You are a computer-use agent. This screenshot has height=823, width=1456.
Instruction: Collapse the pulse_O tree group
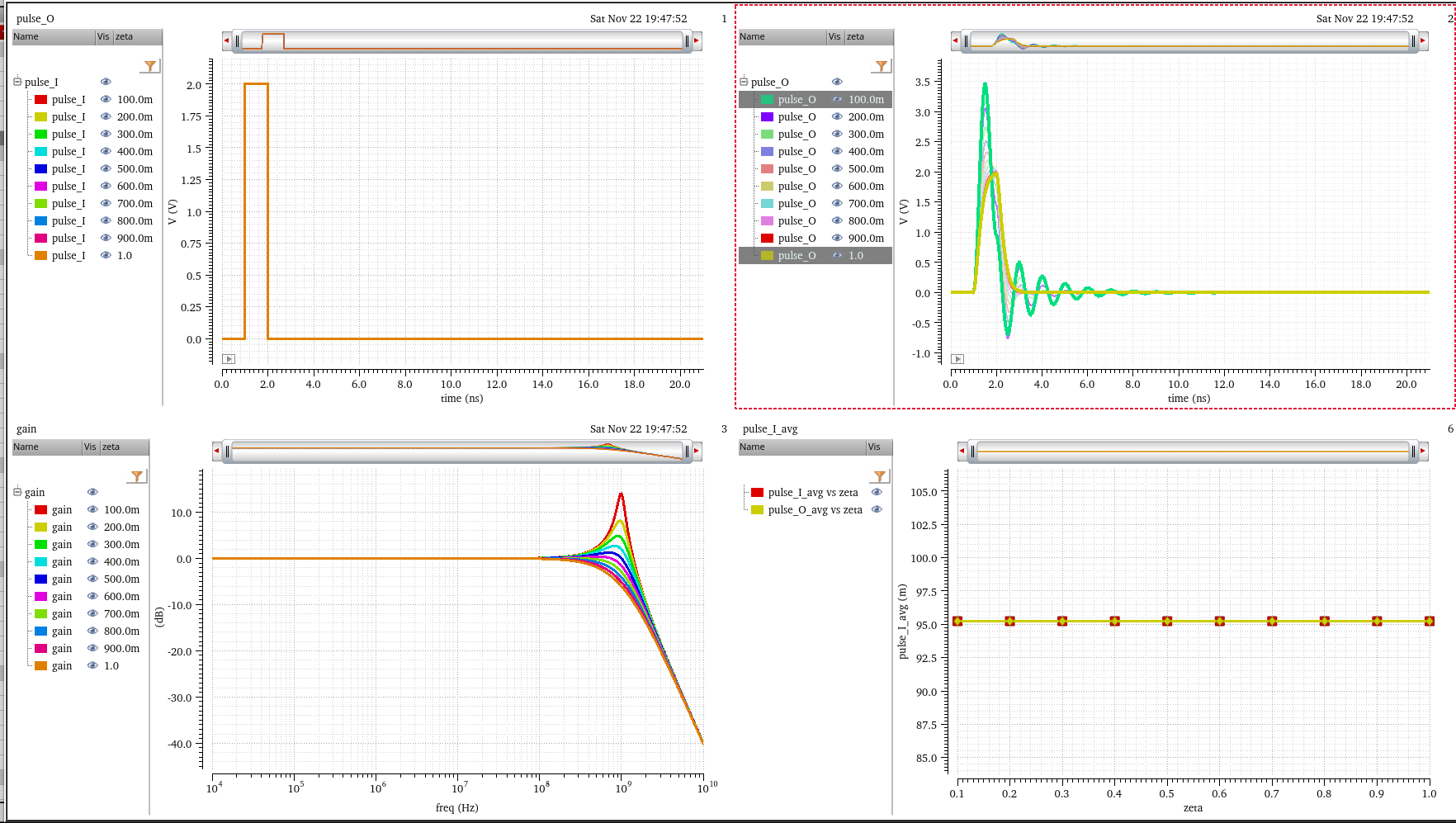pyautogui.click(x=744, y=82)
